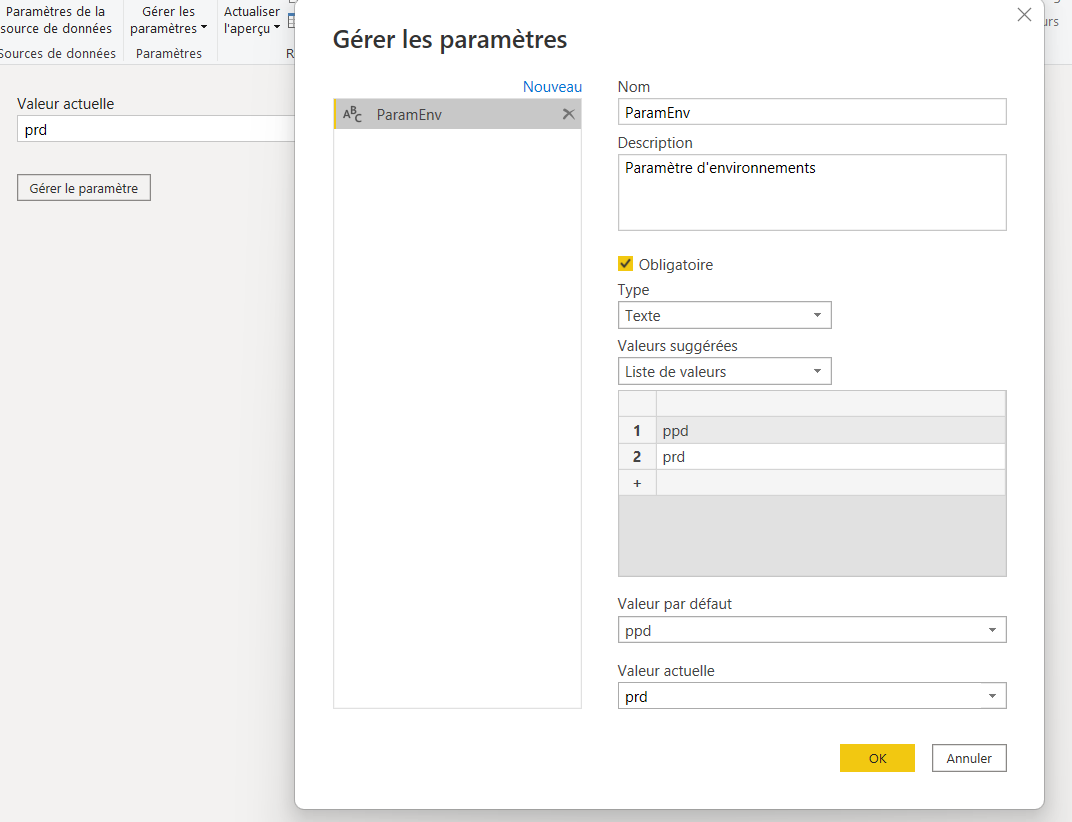Close the Gérer les paramètres dialog
This screenshot has height=822, width=1072.
[1023, 14]
